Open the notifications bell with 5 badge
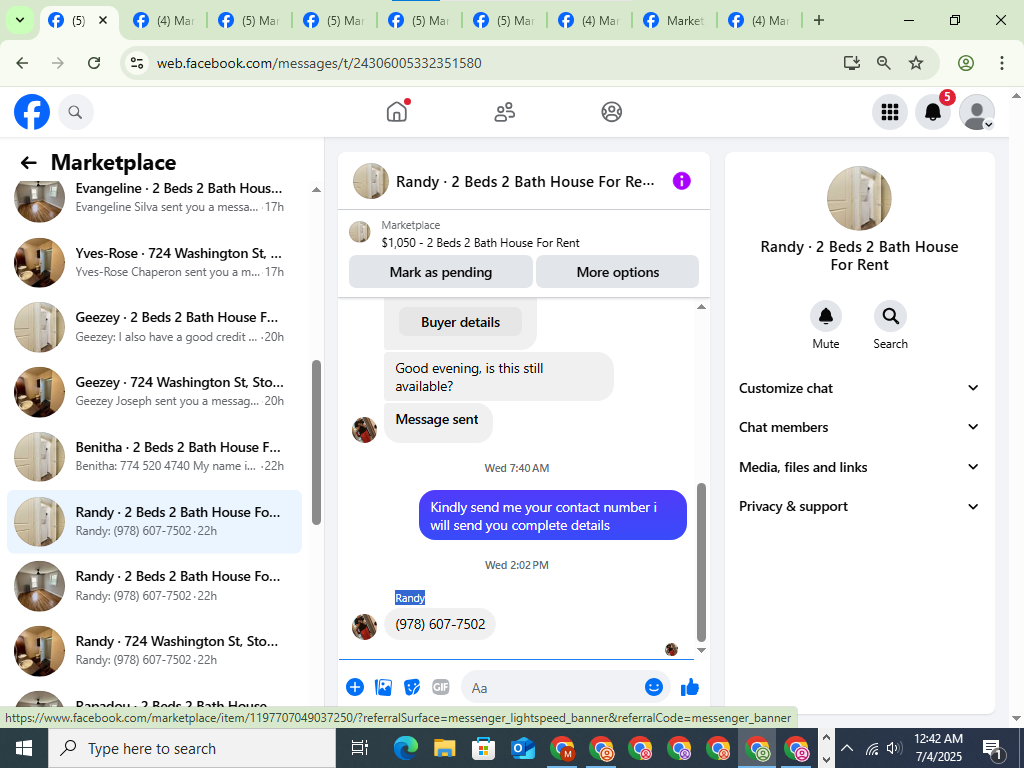This screenshot has width=1024, height=768. pos(933,112)
